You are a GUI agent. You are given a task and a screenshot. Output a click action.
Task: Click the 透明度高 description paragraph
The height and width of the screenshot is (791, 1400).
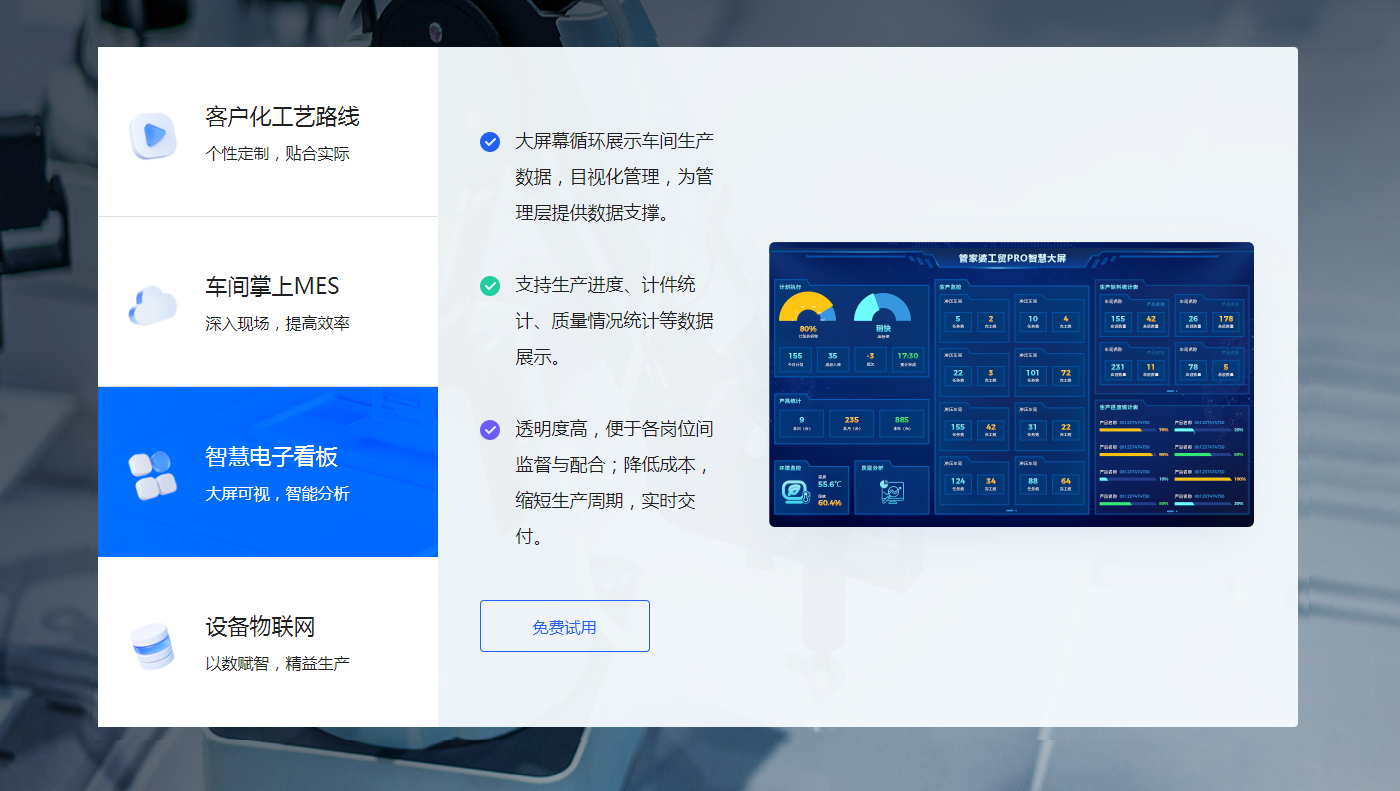pos(613,482)
